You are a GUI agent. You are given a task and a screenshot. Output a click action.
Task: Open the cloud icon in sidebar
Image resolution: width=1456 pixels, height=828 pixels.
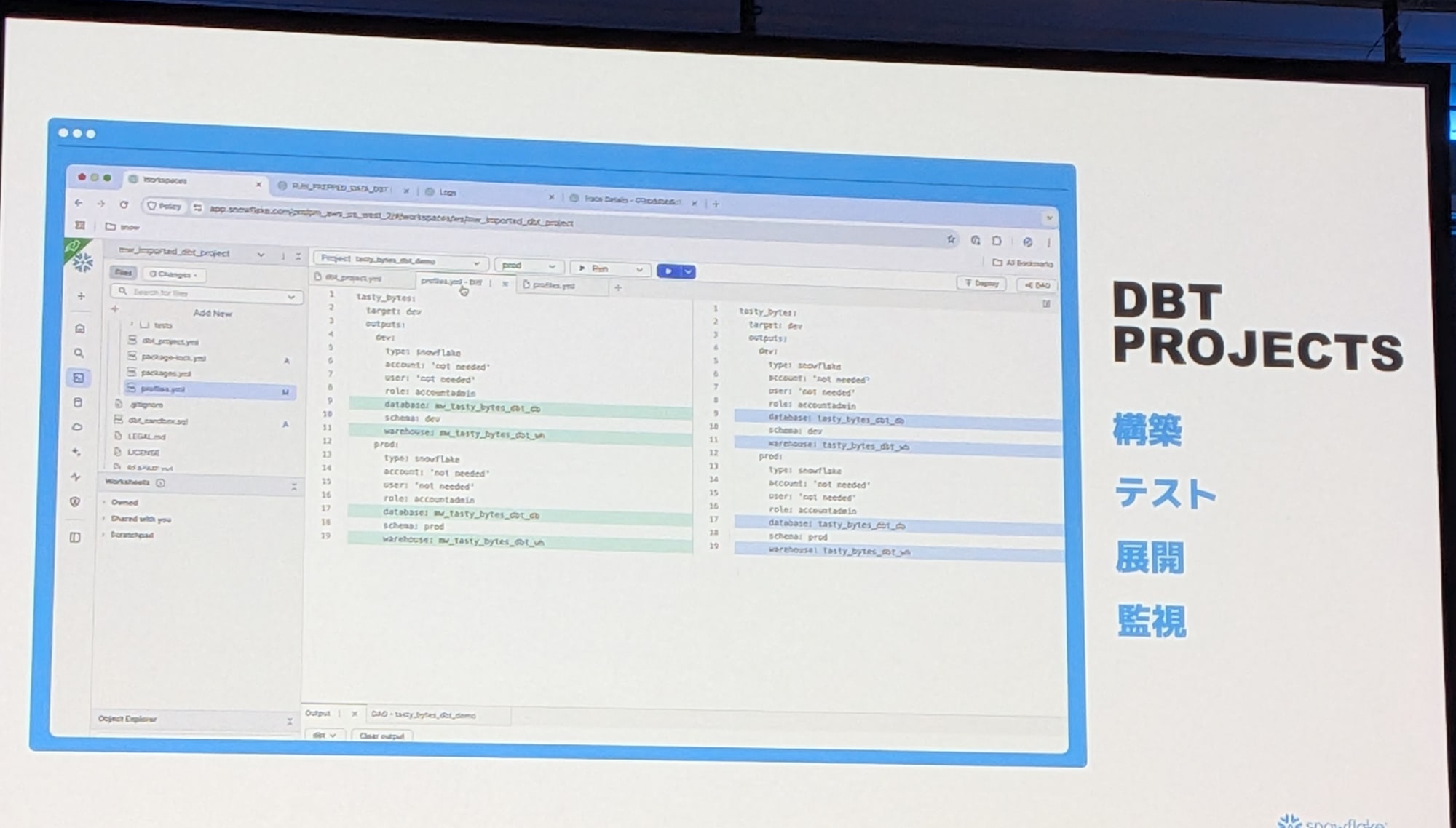[77, 427]
